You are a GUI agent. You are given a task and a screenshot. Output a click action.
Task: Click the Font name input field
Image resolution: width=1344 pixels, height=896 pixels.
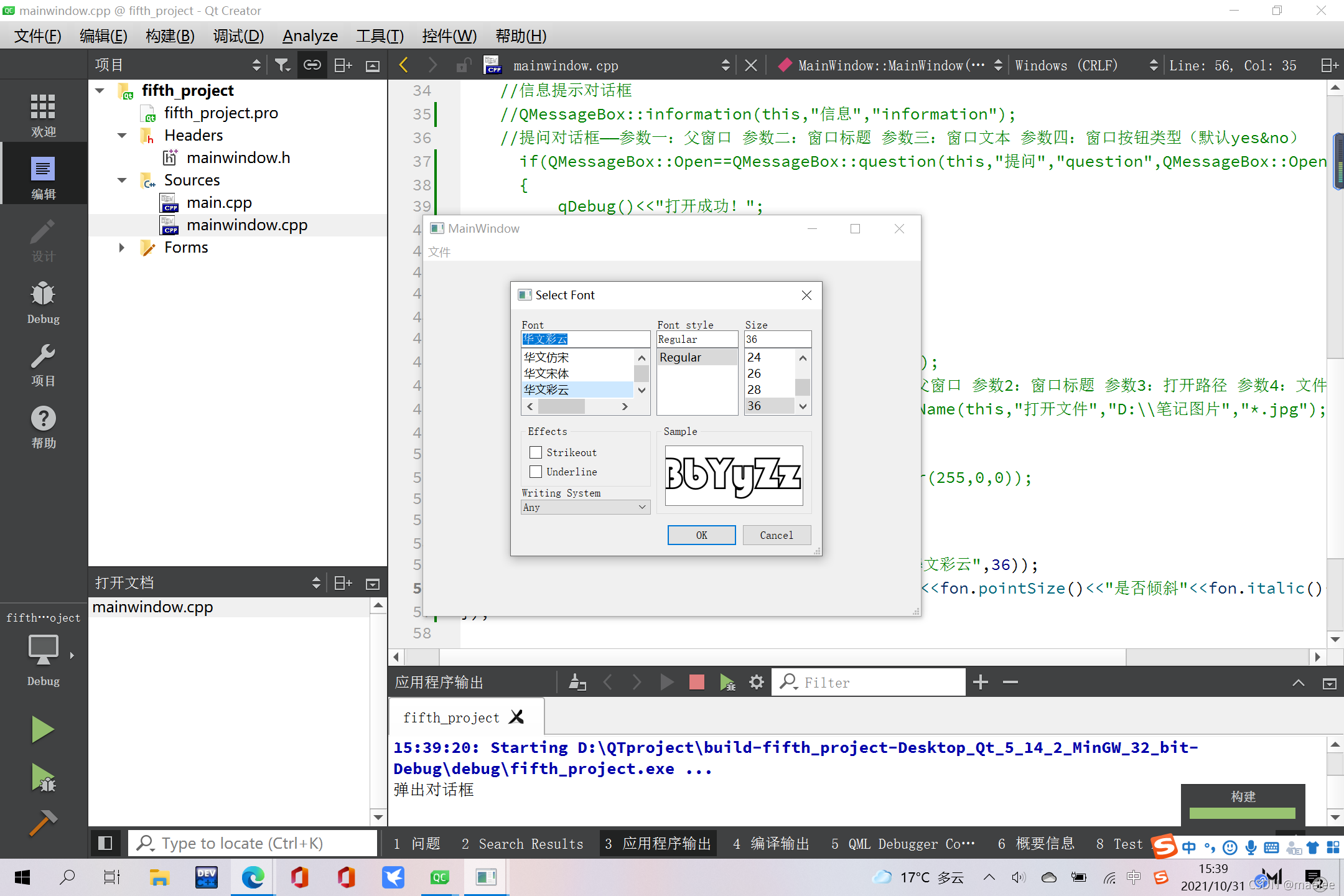click(586, 339)
